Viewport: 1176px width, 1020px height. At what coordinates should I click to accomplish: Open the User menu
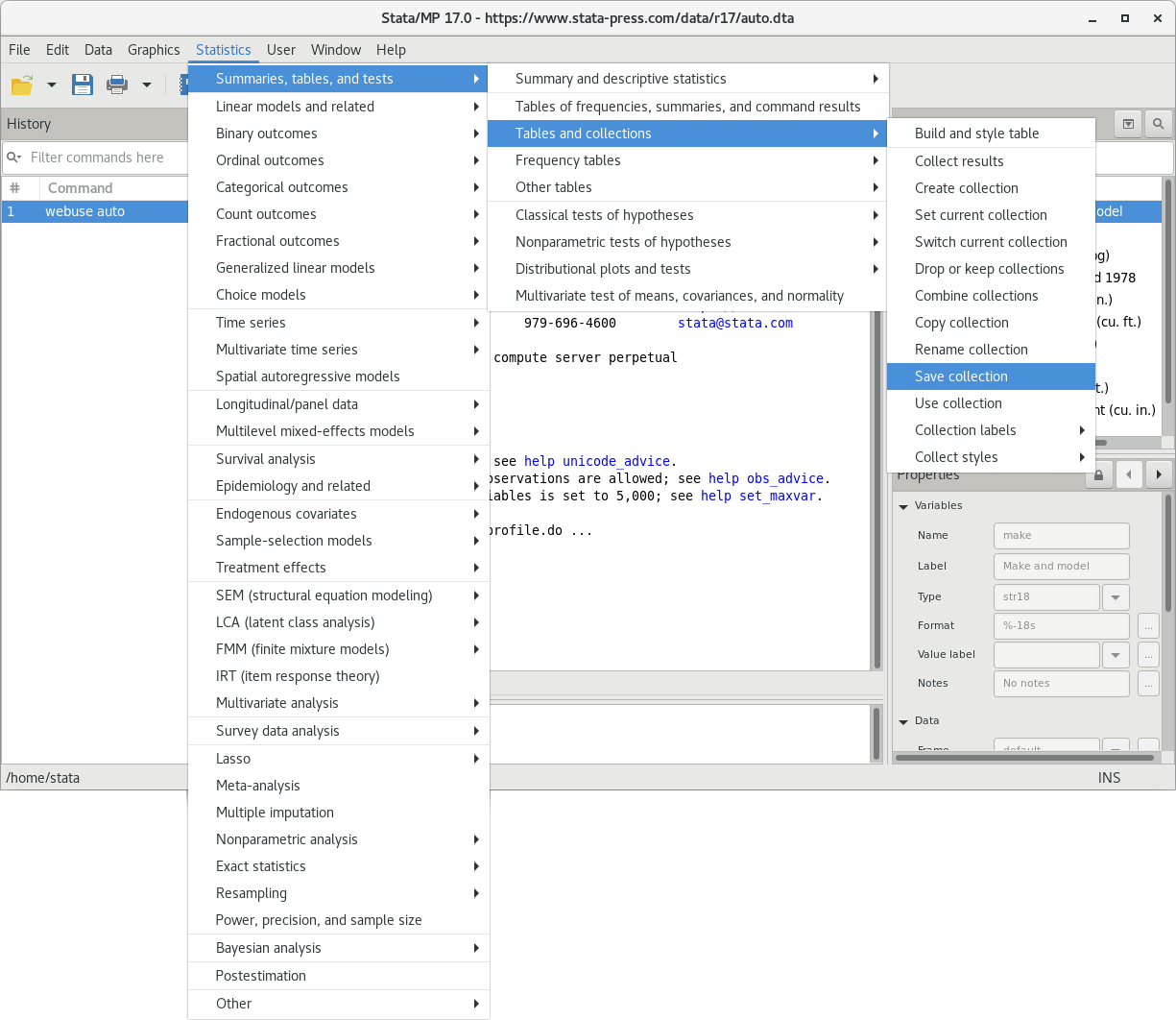click(x=281, y=50)
